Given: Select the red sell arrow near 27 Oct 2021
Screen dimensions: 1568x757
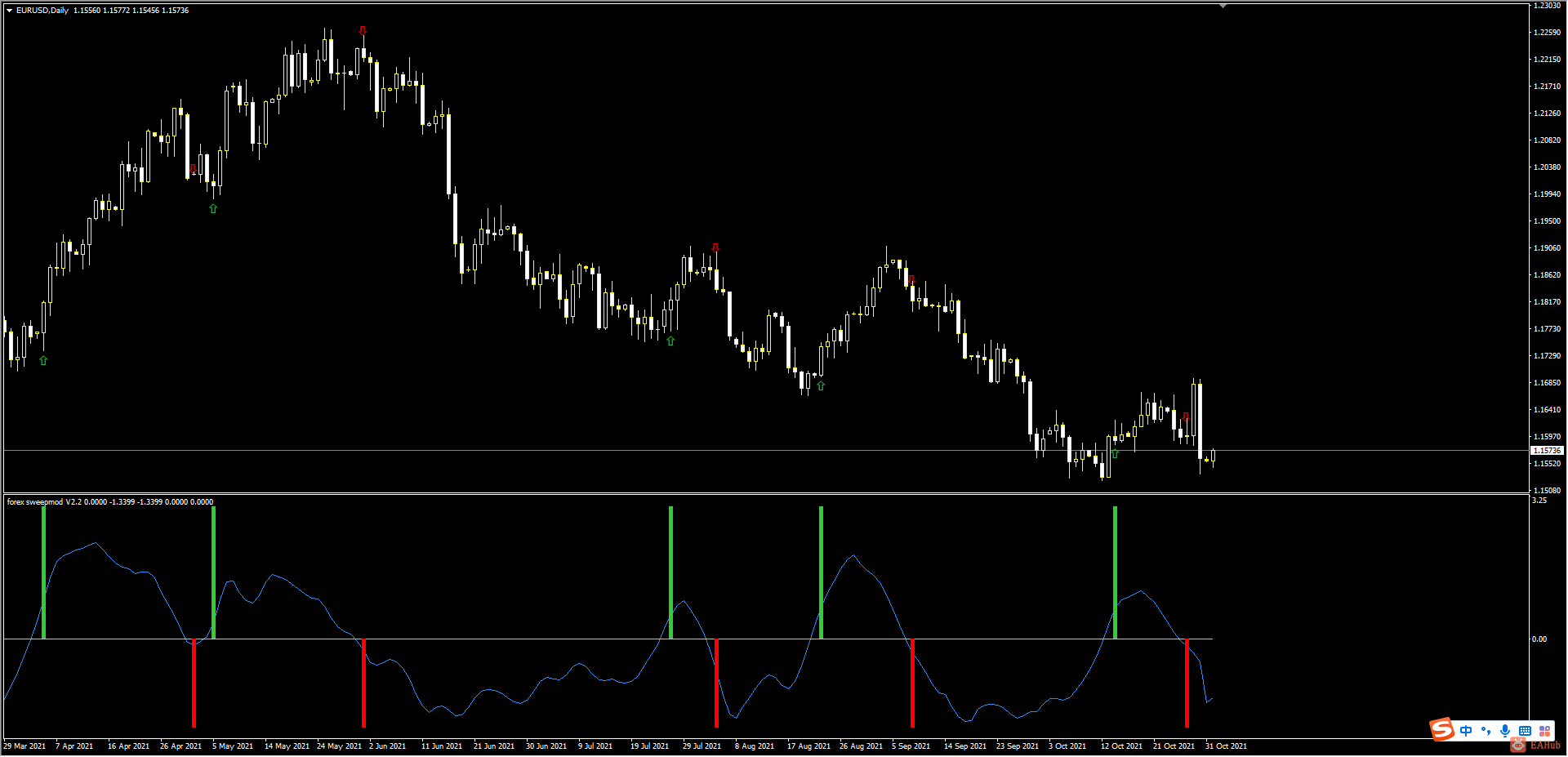Looking at the screenshot, I should (x=1186, y=416).
